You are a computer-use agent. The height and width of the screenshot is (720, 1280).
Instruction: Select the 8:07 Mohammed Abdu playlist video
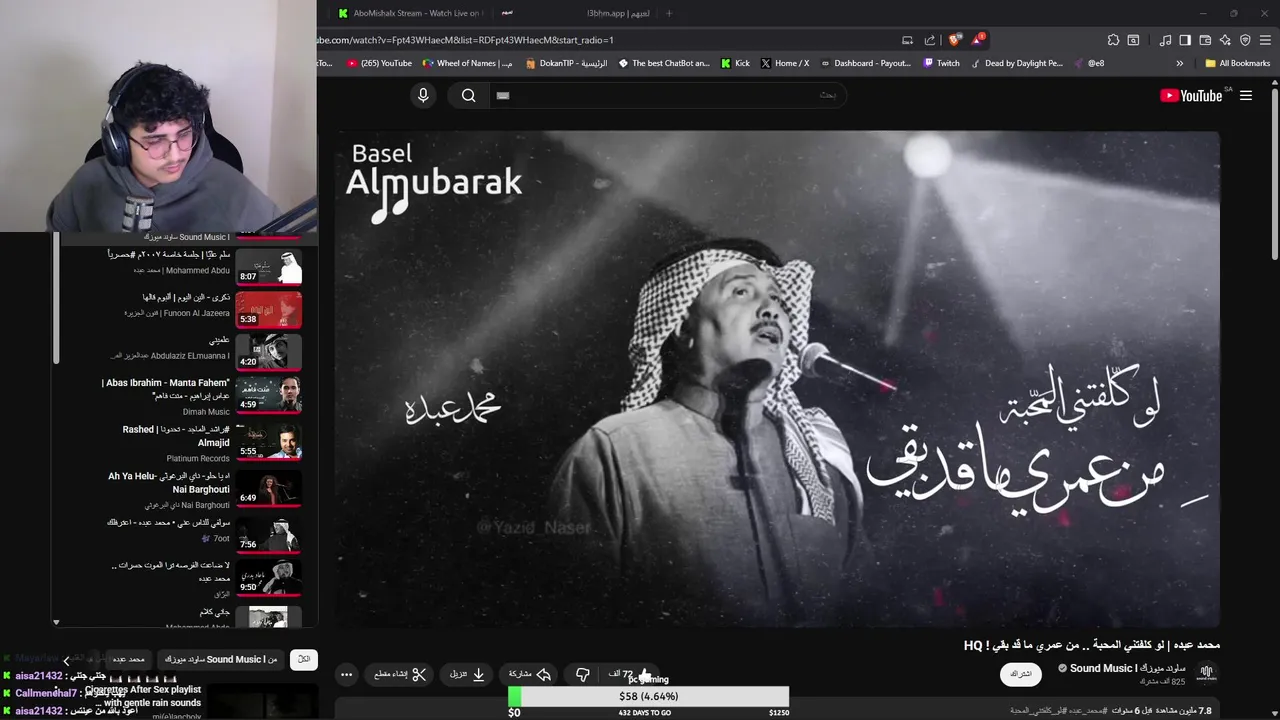[x=180, y=265]
